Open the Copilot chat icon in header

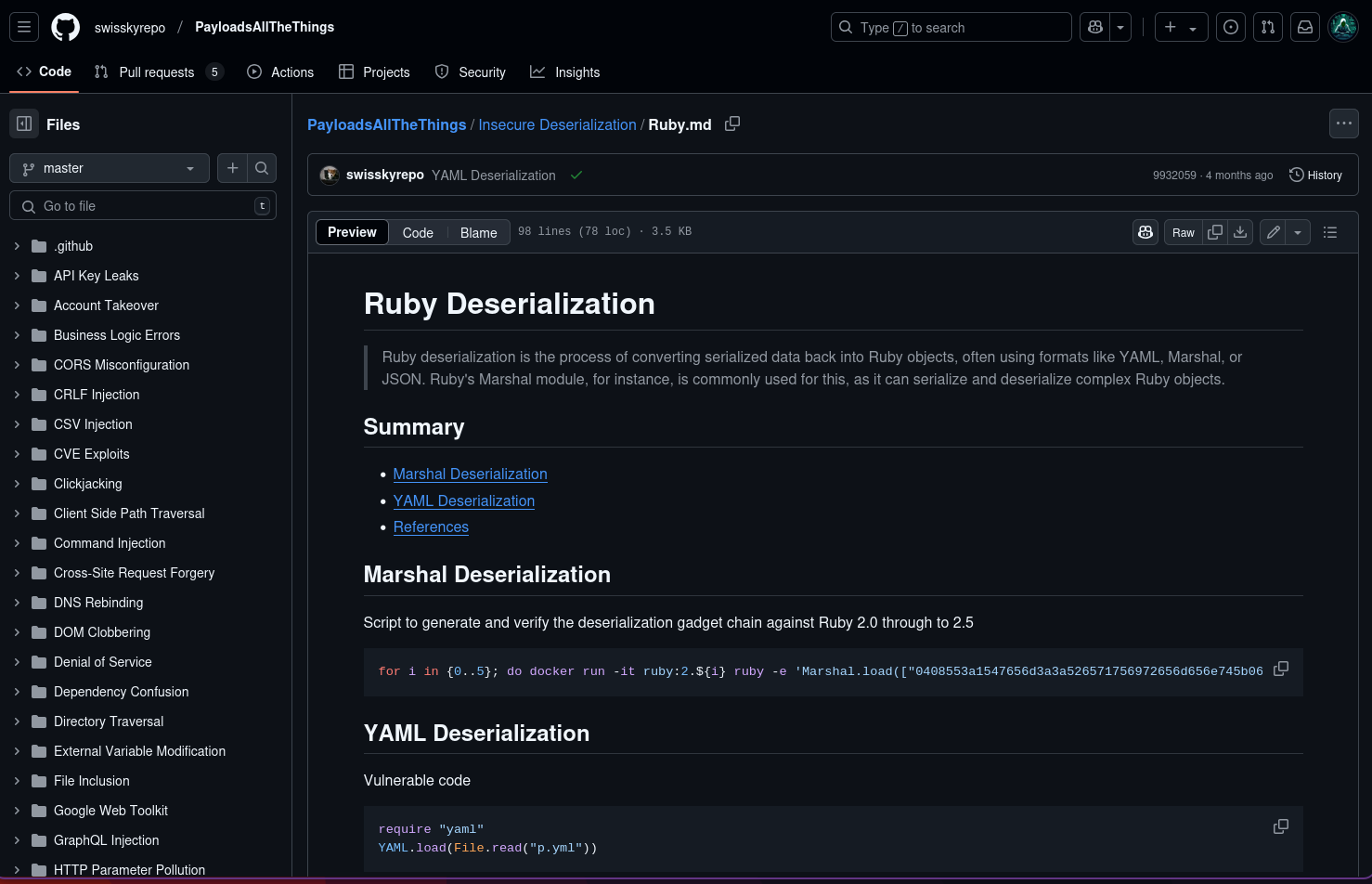pyautogui.click(x=1095, y=27)
